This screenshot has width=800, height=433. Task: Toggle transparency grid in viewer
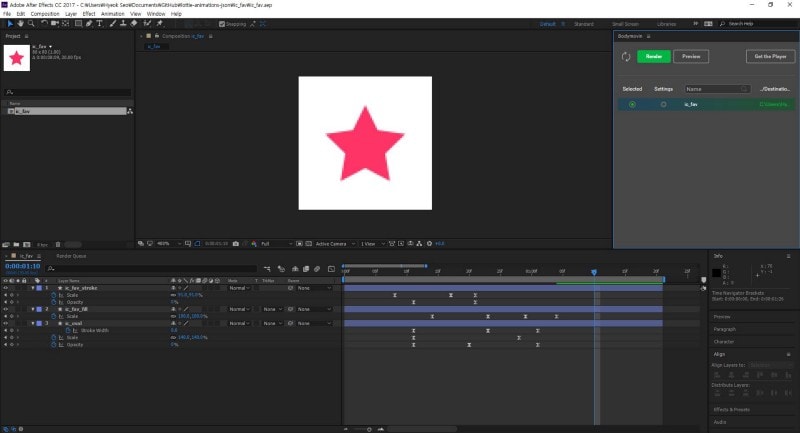[309, 244]
